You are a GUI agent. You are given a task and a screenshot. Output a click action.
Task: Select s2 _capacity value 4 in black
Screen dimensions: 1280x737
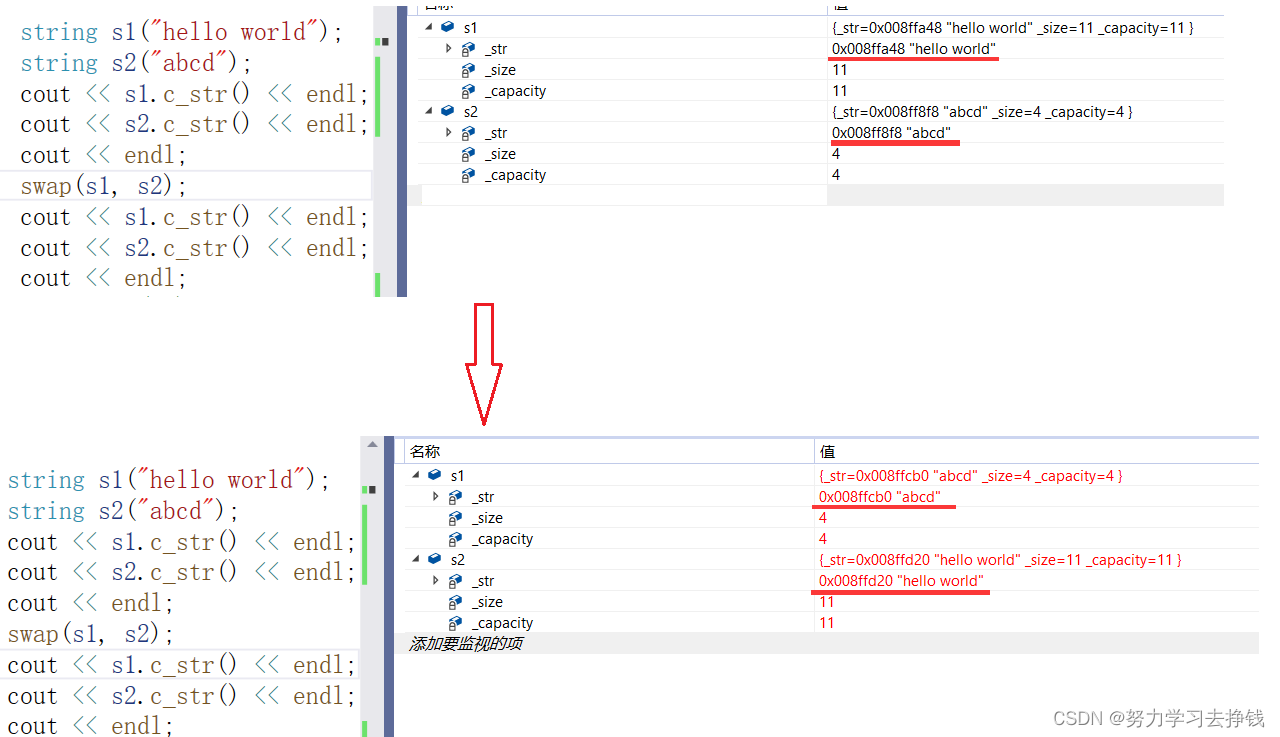tap(836, 175)
